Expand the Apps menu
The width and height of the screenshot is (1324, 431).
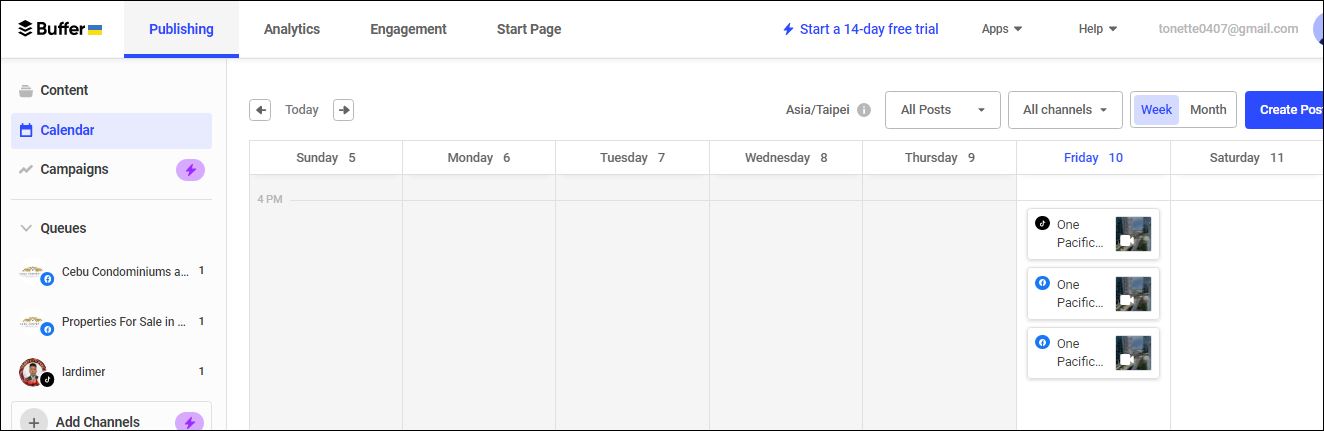(x=1001, y=29)
